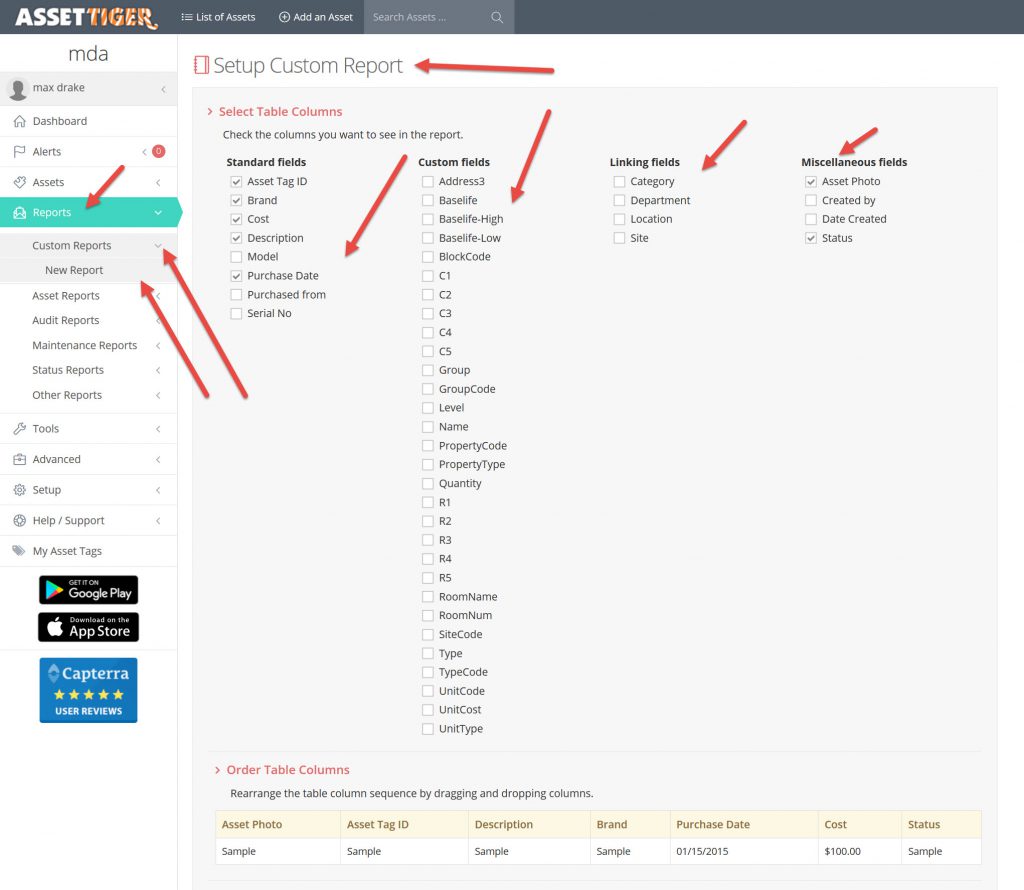Select New Report in the sidebar
This screenshot has width=1024, height=890.
[x=74, y=270]
